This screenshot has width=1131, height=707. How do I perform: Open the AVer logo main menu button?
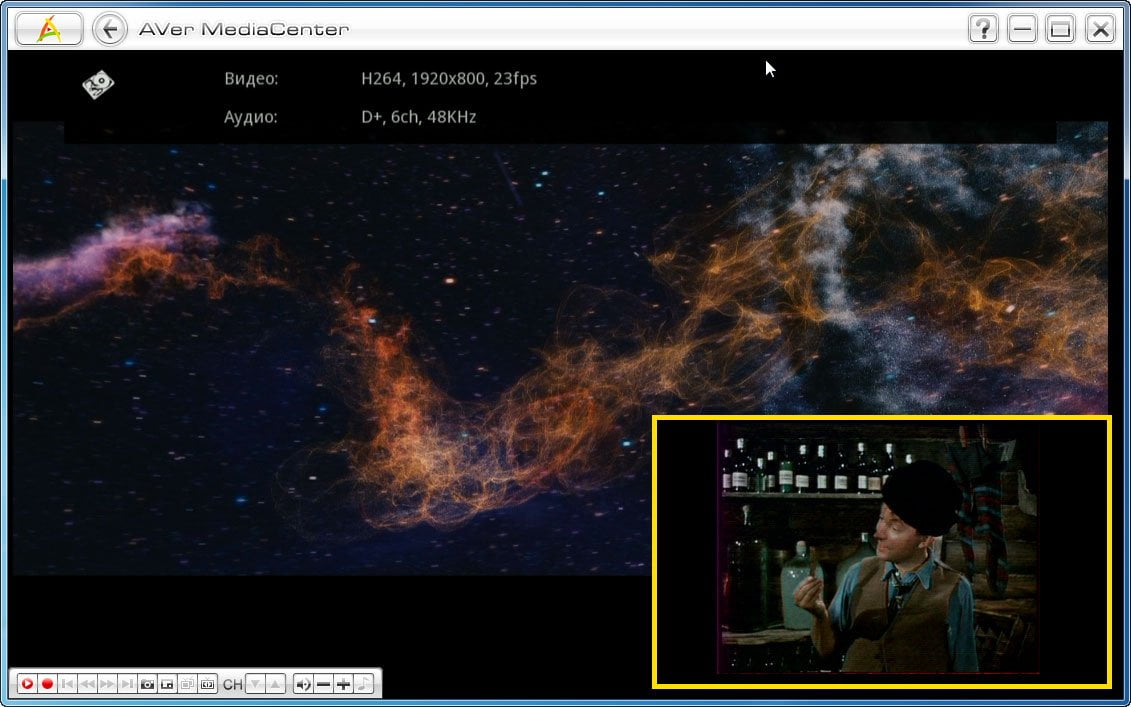coord(48,30)
